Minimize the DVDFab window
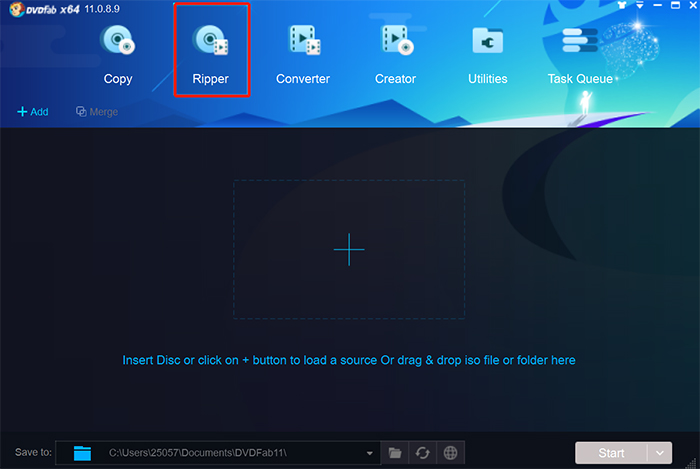700x469 pixels. pos(658,5)
